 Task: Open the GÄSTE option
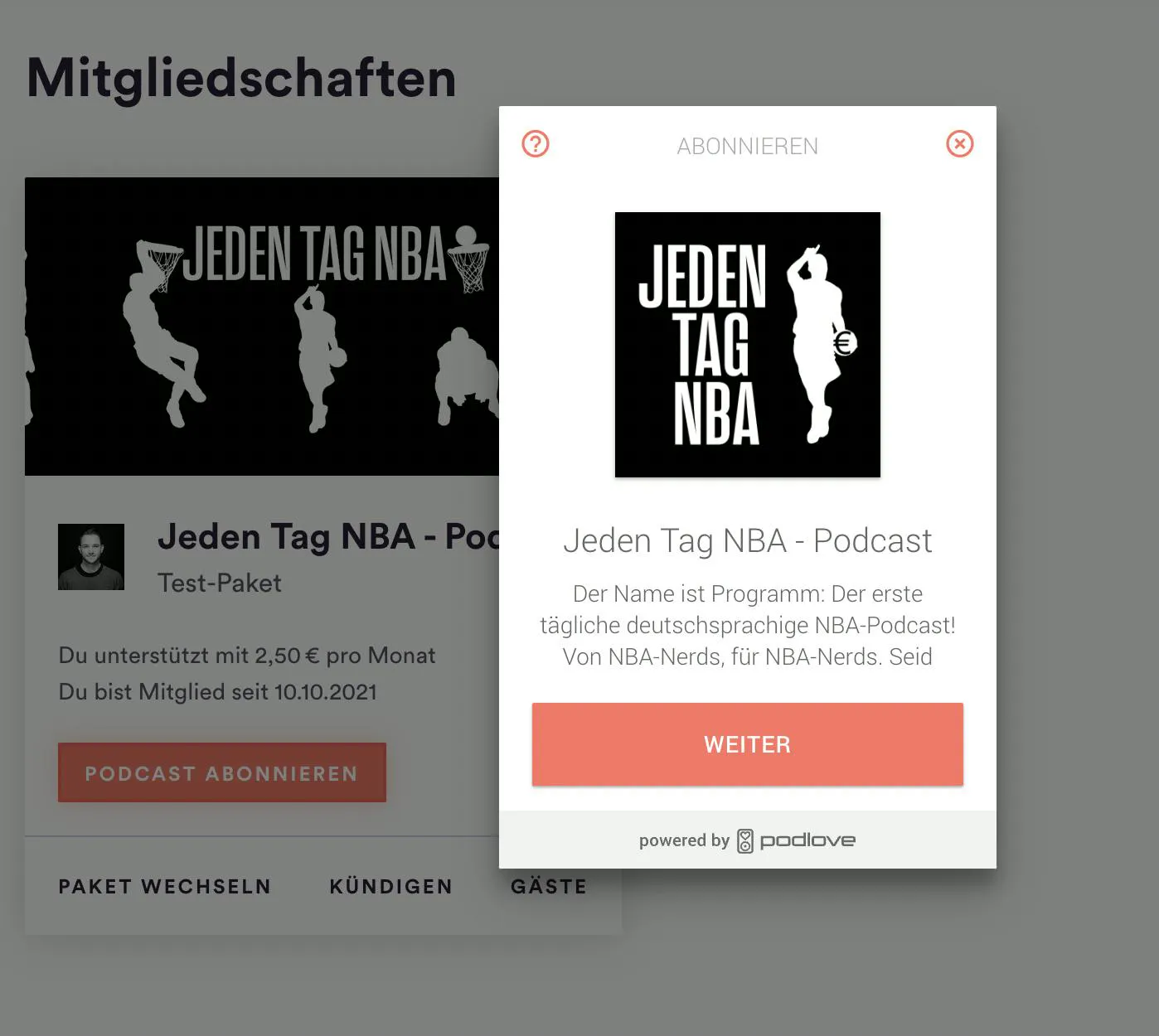549,887
